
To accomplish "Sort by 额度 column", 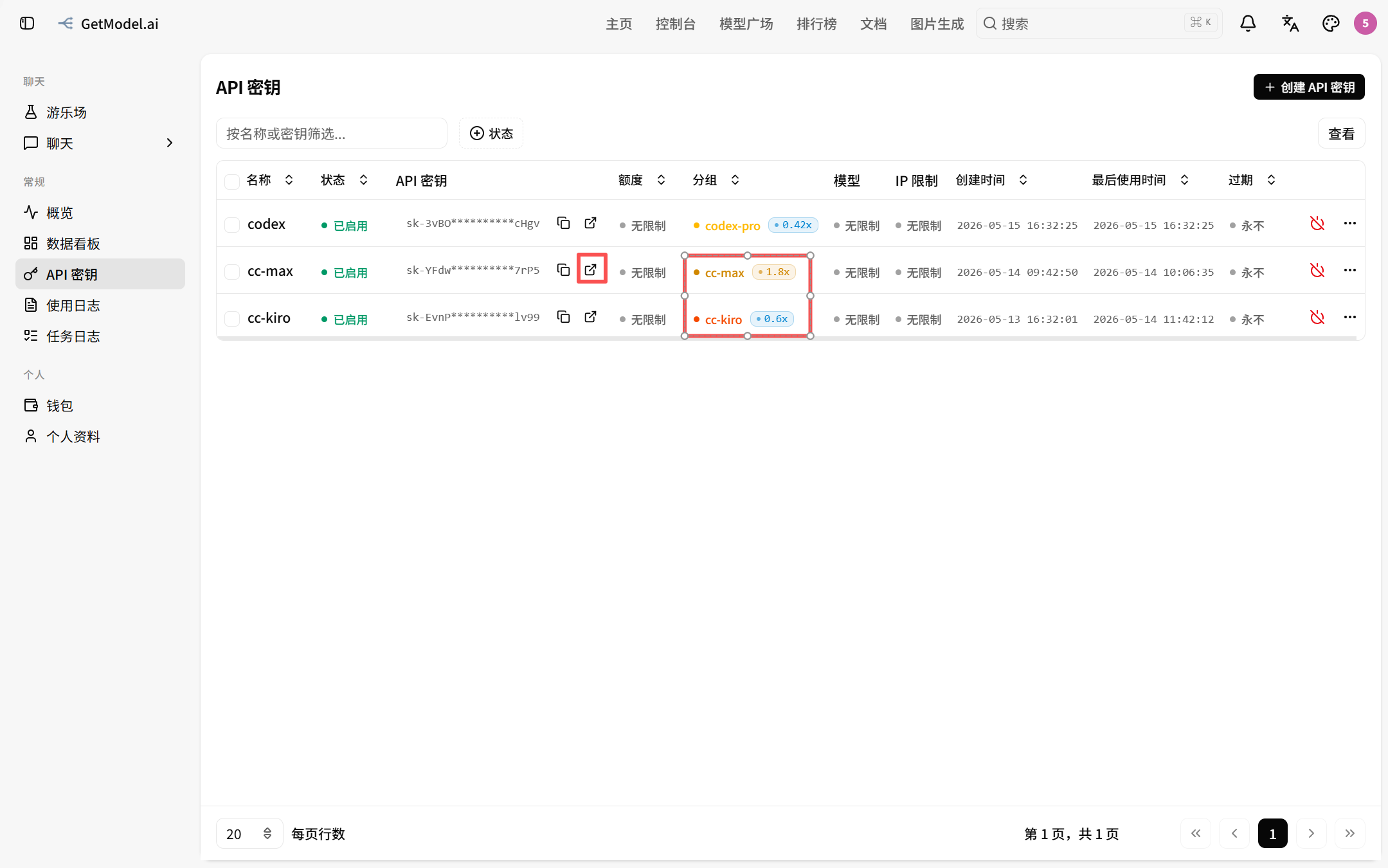I will point(642,180).
